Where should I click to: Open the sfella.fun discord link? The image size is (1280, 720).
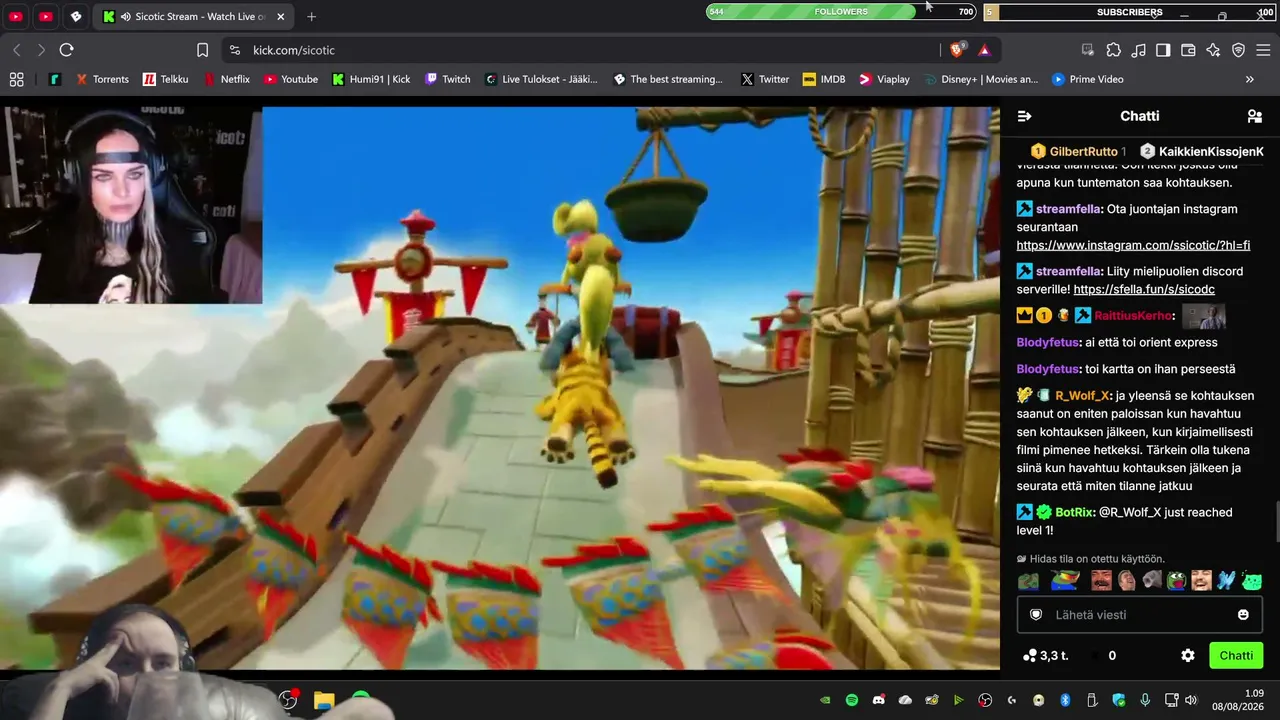click(1144, 289)
